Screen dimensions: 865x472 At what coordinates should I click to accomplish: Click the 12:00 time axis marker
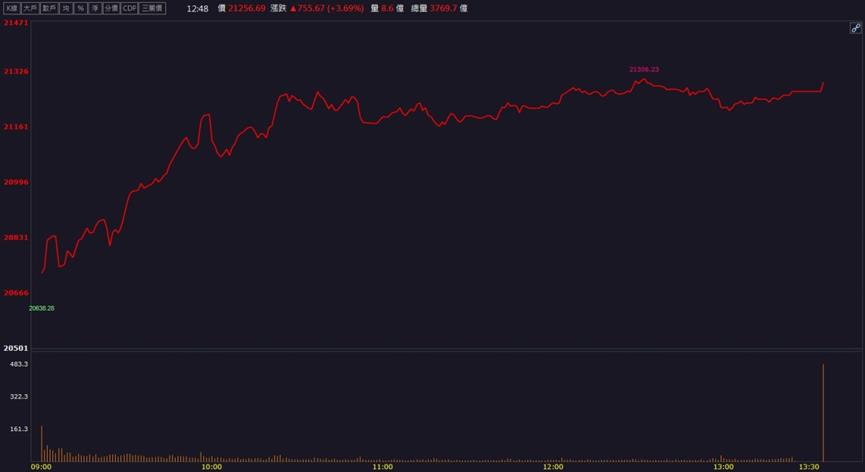pyautogui.click(x=553, y=467)
